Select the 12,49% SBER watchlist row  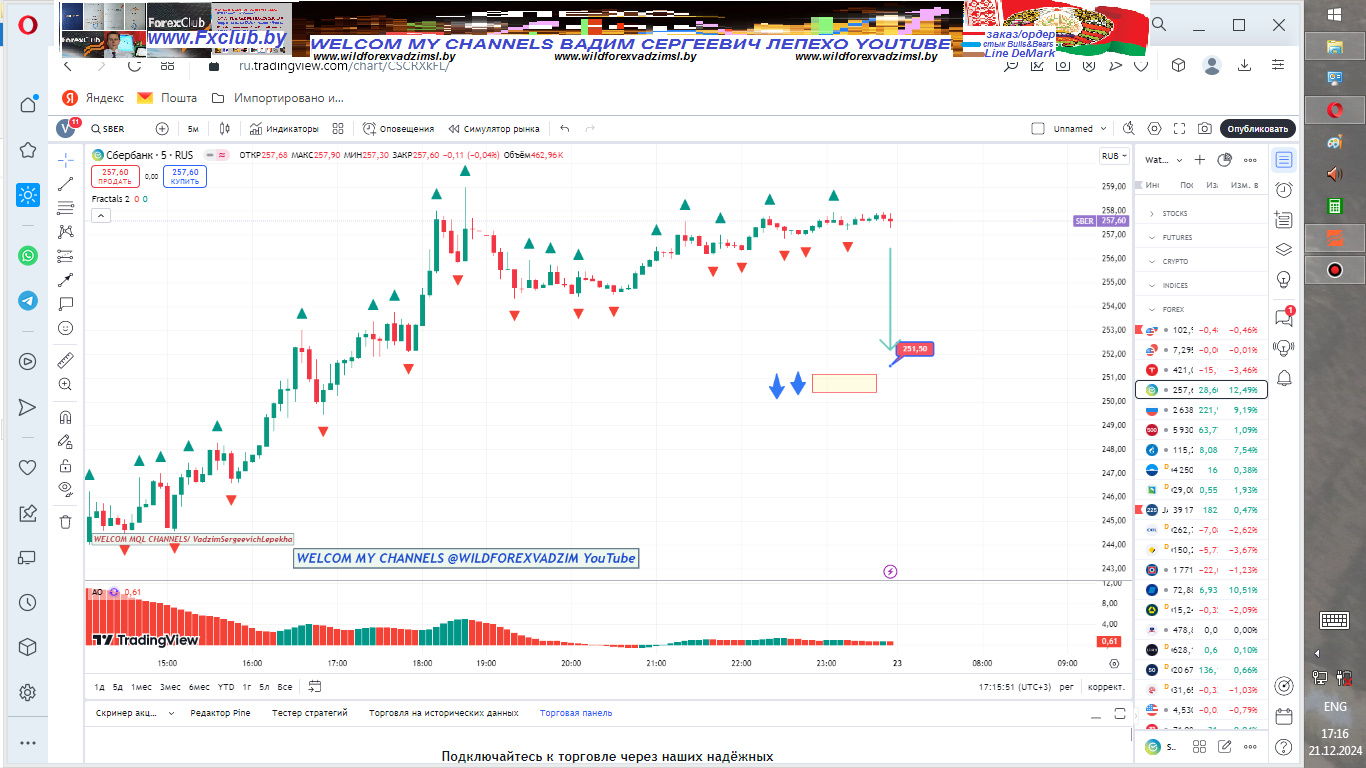(1201, 389)
